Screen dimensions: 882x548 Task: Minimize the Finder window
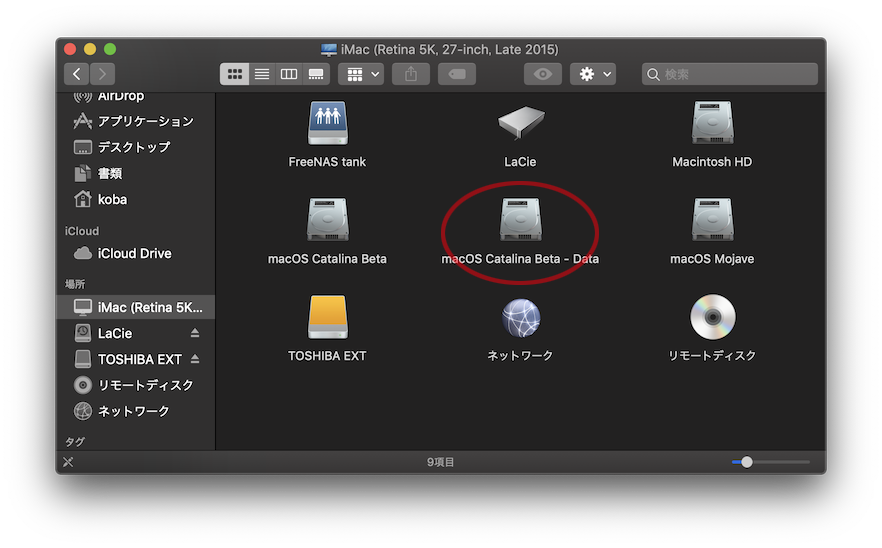coord(90,50)
